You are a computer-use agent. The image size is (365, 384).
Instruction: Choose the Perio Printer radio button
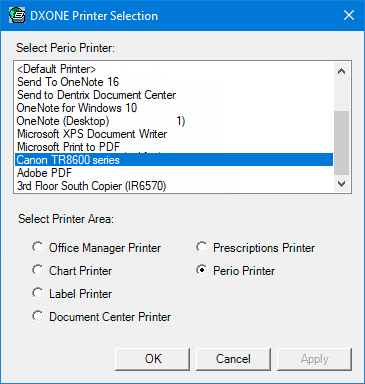202,270
